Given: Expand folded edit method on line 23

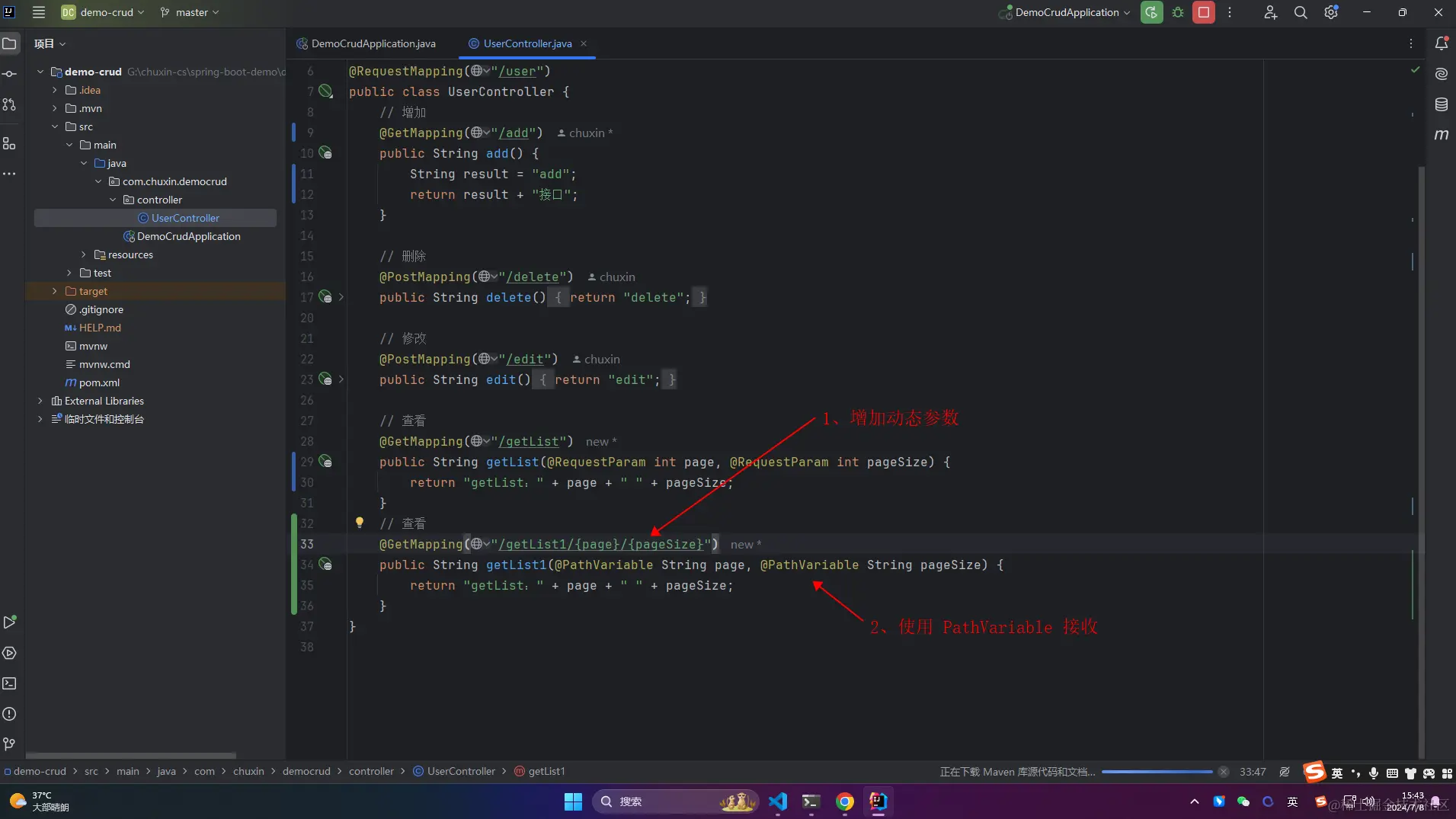Looking at the screenshot, I should pos(341,379).
